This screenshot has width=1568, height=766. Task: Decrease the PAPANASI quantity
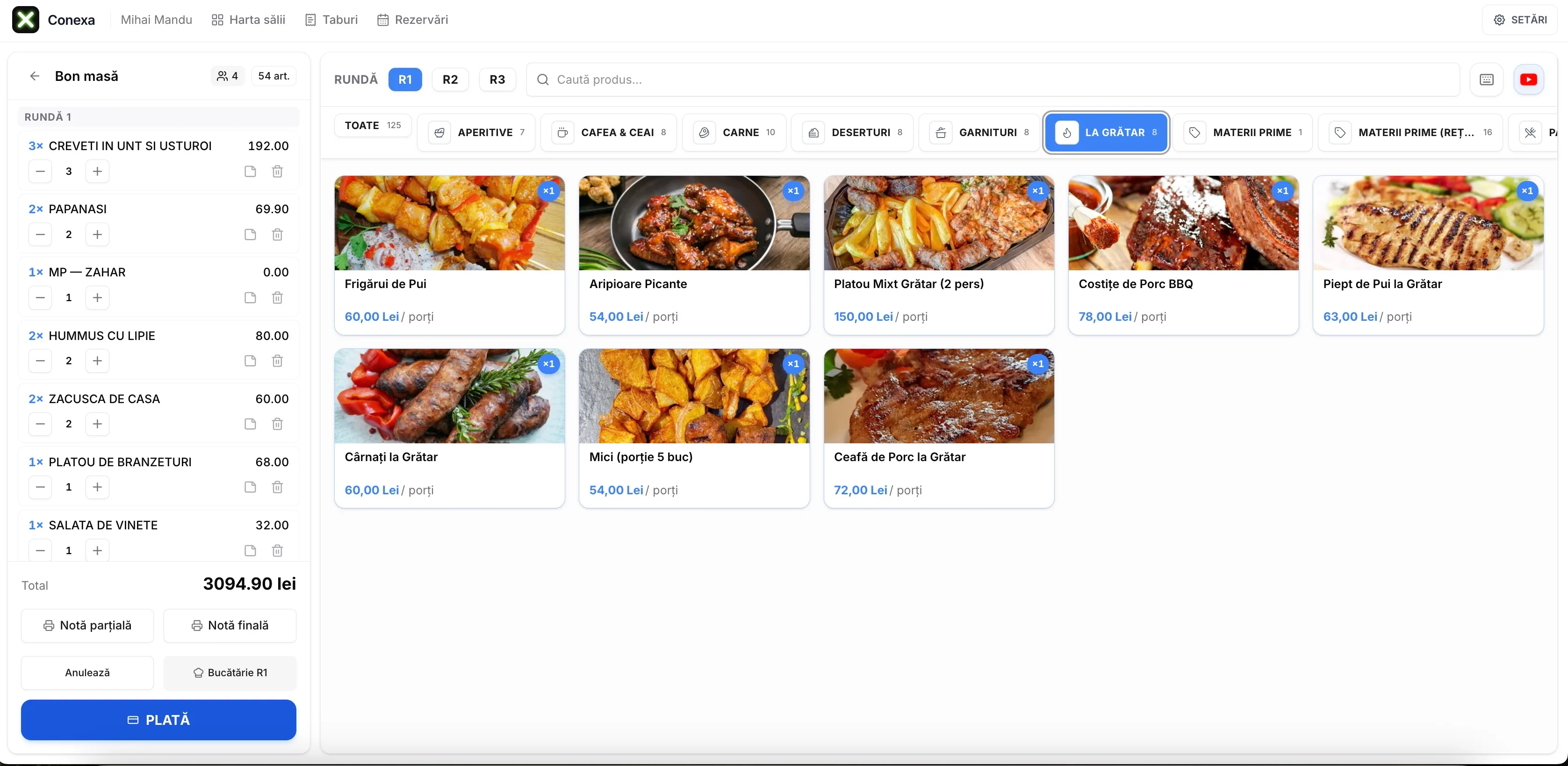[40, 234]
